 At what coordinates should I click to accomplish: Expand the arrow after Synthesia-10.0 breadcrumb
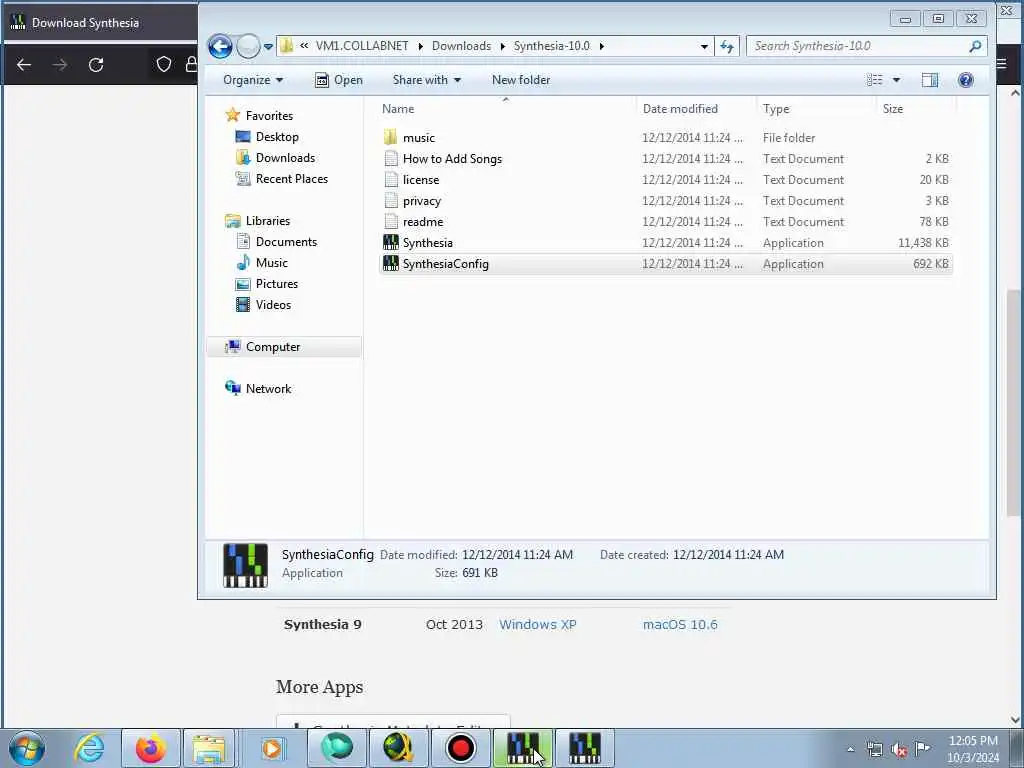click(601, 46)
